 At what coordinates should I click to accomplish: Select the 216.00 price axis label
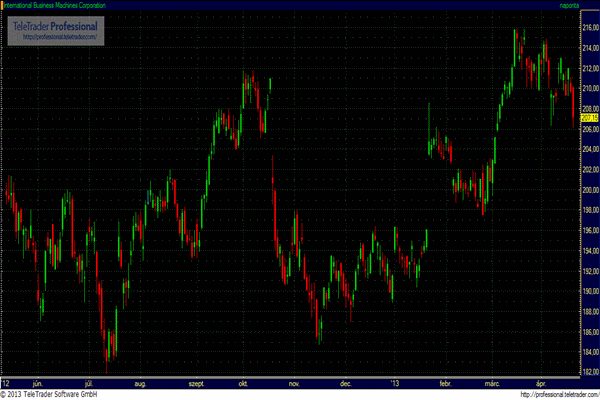pos(588,28)
